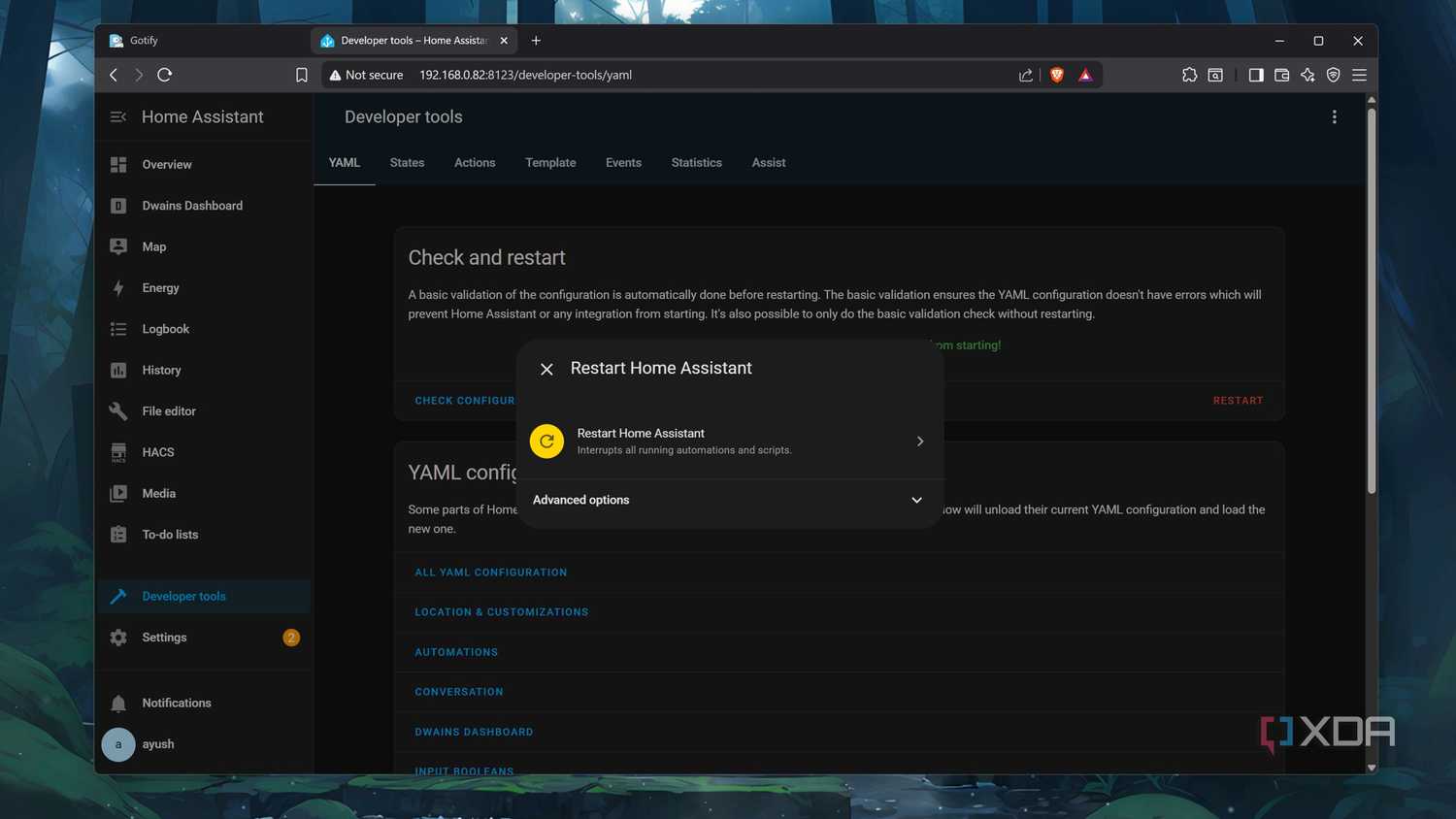Collapse the Home Assistant sidebar menu
1456x819 pixels.
click(118, 116)
